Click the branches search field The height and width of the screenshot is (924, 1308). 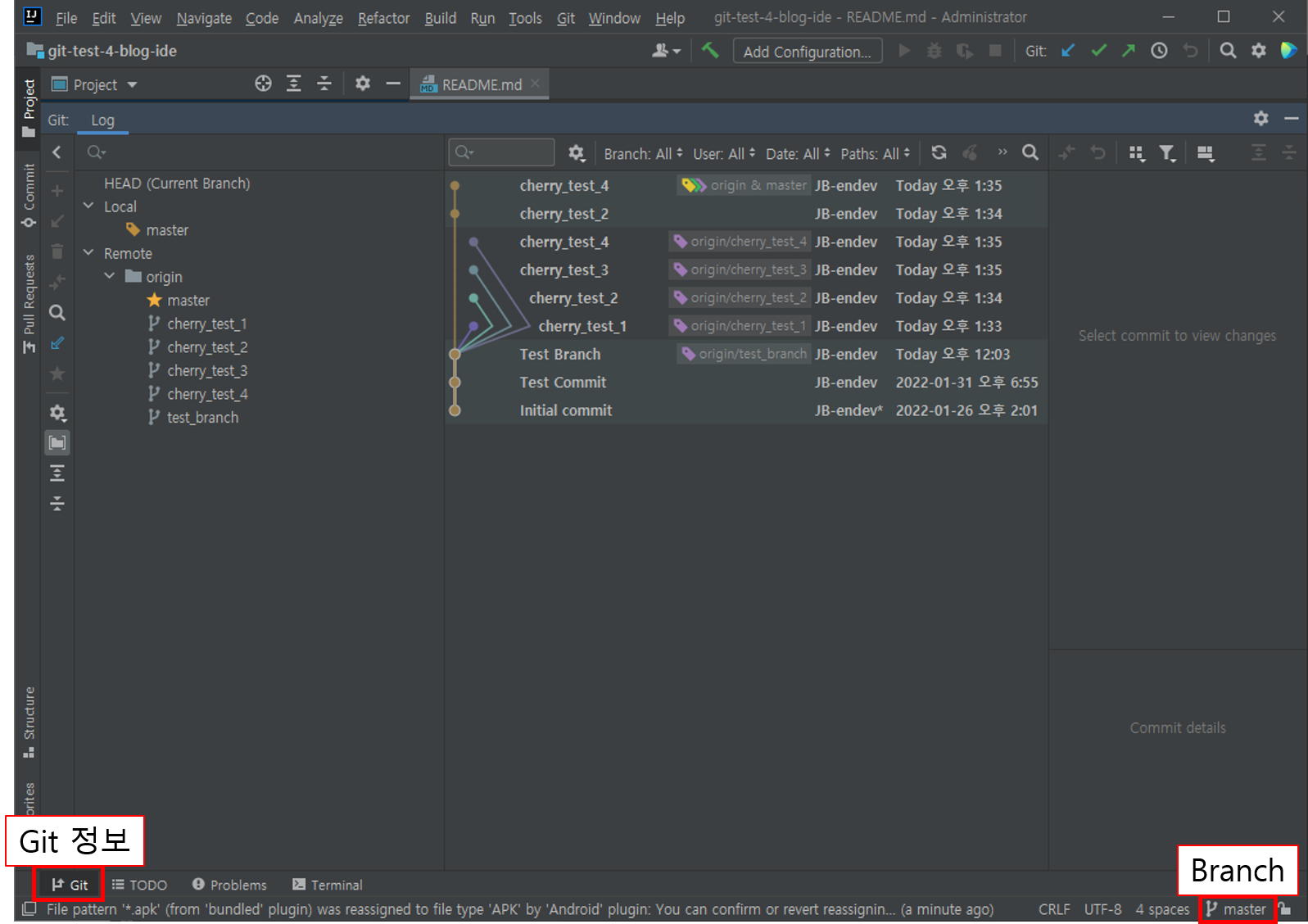[x=260, y=152]
